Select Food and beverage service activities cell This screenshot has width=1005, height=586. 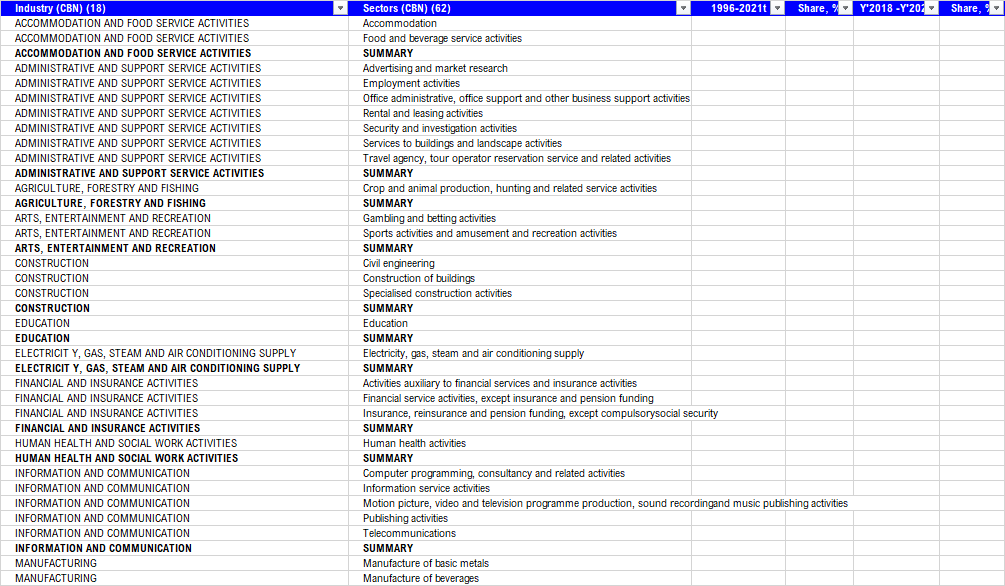coord(520,38)
